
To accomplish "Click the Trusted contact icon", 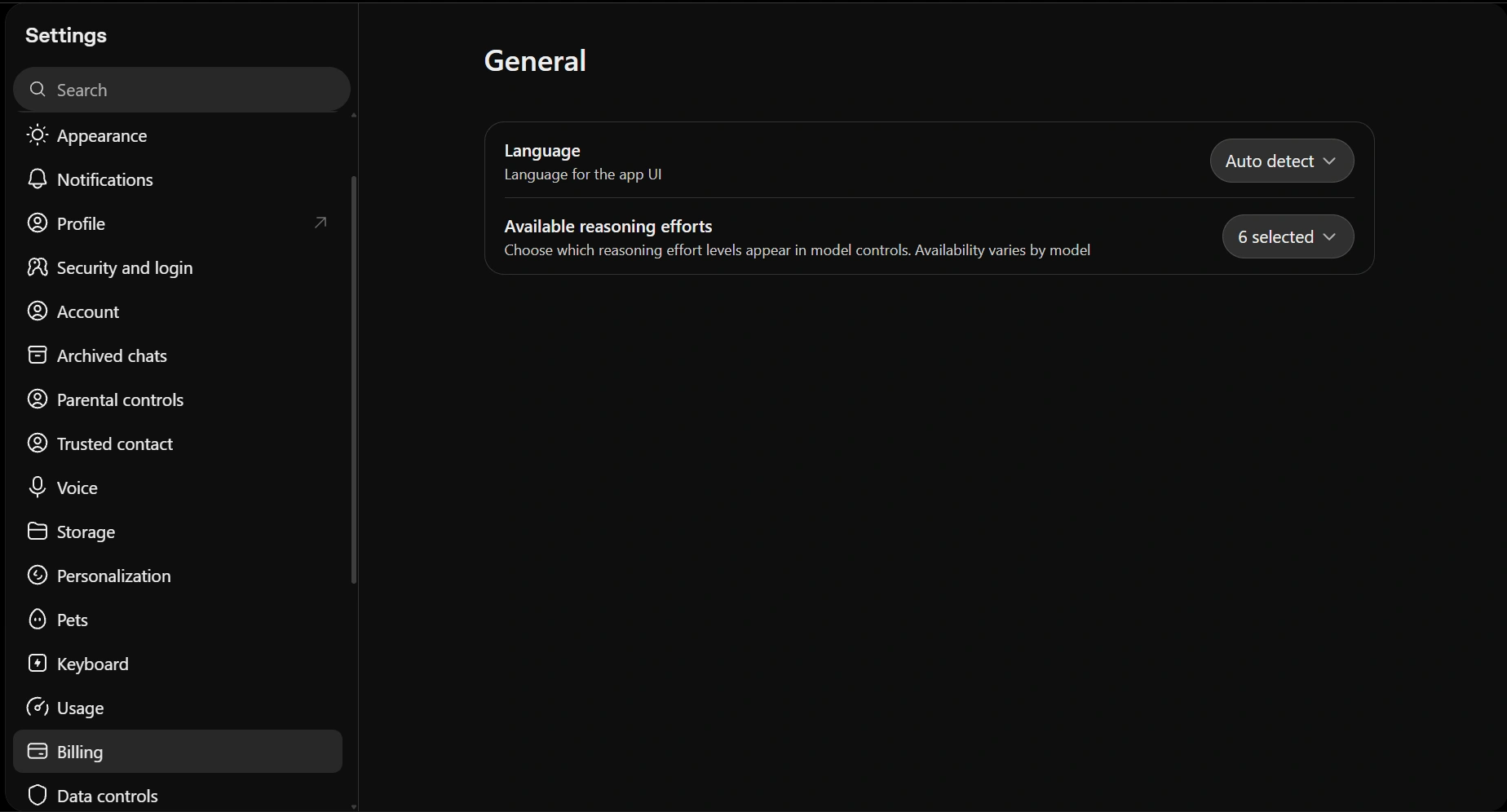I will [x=37, y=444].
